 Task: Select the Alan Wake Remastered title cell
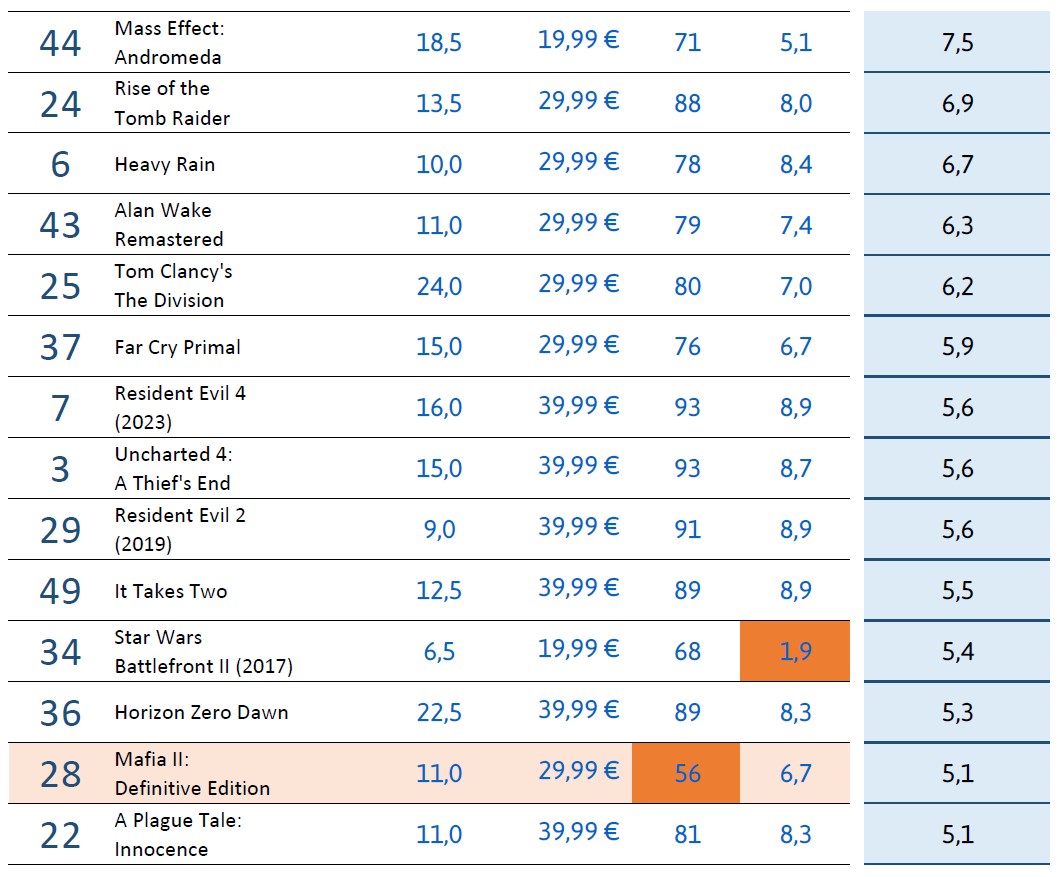(x=169, y=225)
